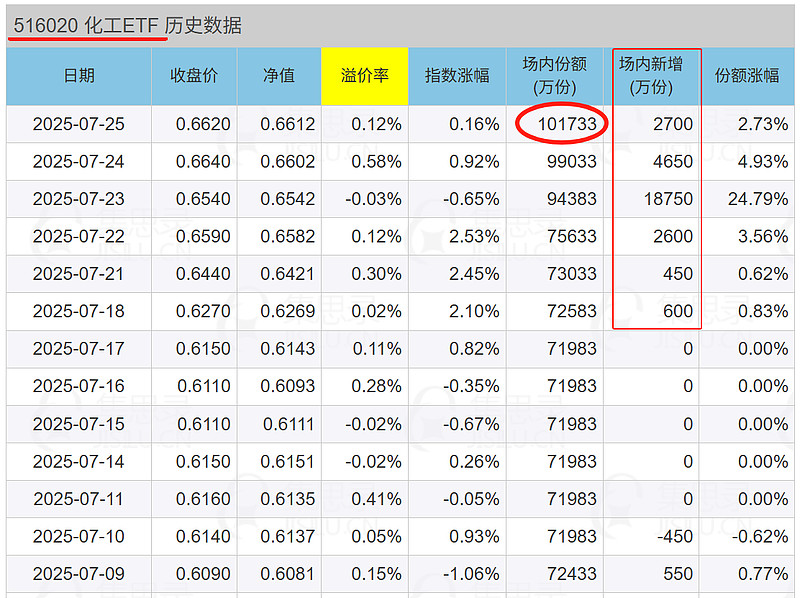Sort by the 日期 column header
800x598 pixels.
coord(79,76)
